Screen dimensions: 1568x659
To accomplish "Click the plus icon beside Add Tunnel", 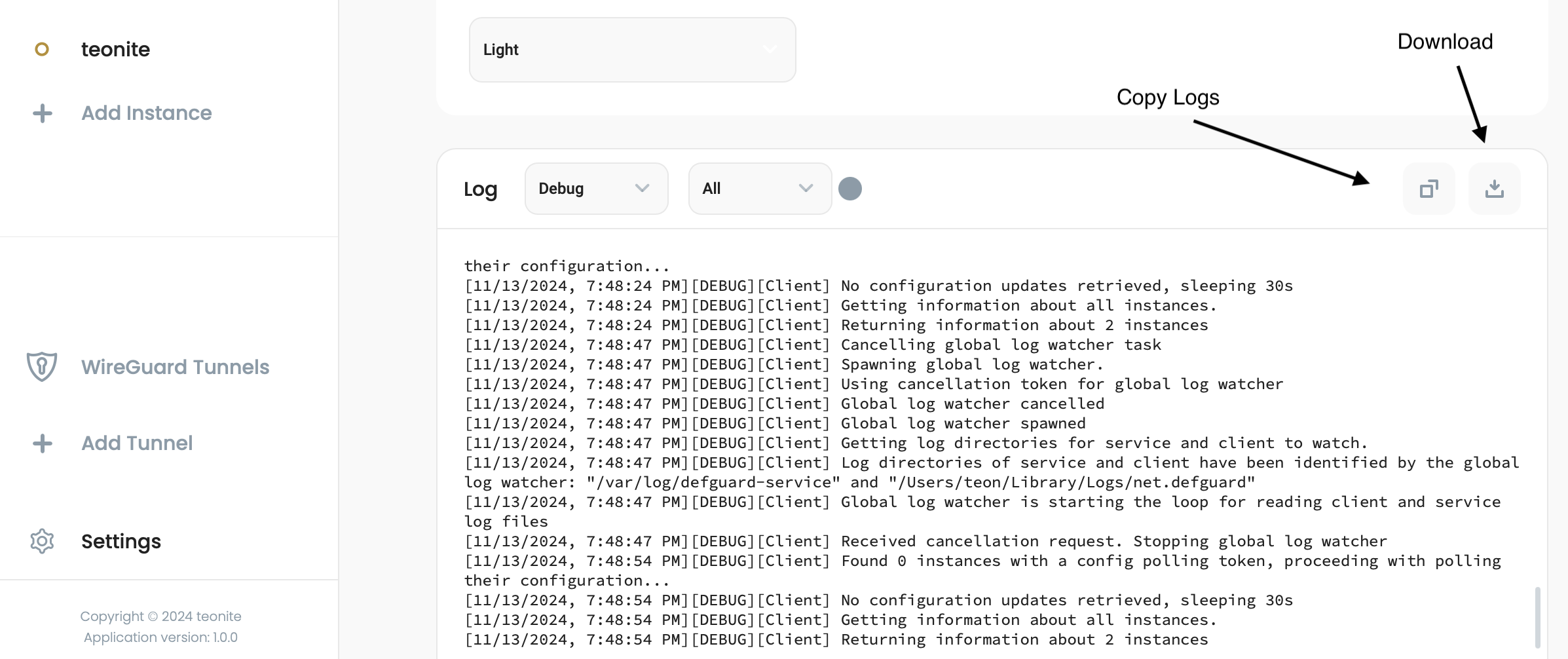I will coord(43,443).
